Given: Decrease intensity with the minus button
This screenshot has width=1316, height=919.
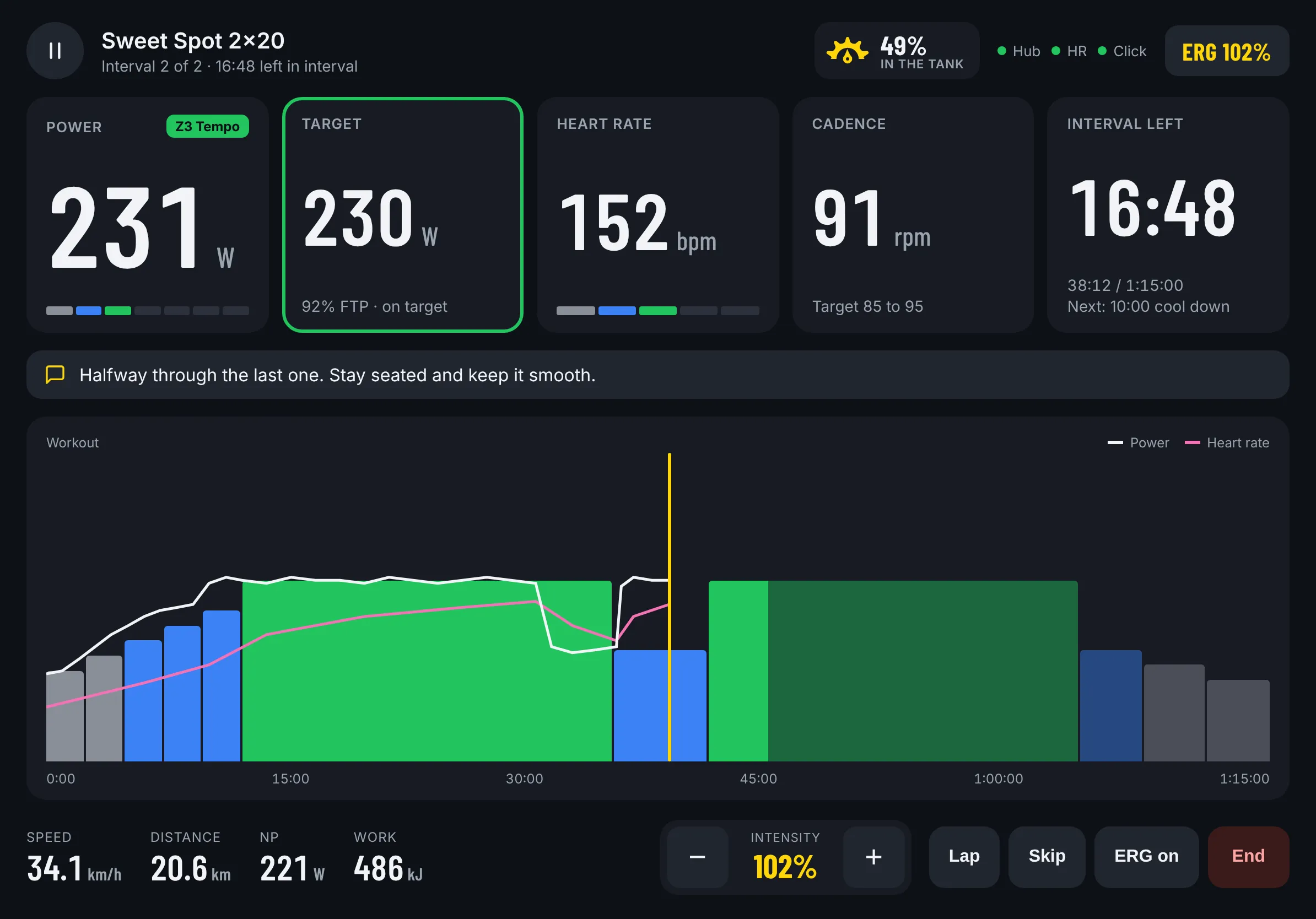Looking at the screenshot, I should [x=697, y=857].
